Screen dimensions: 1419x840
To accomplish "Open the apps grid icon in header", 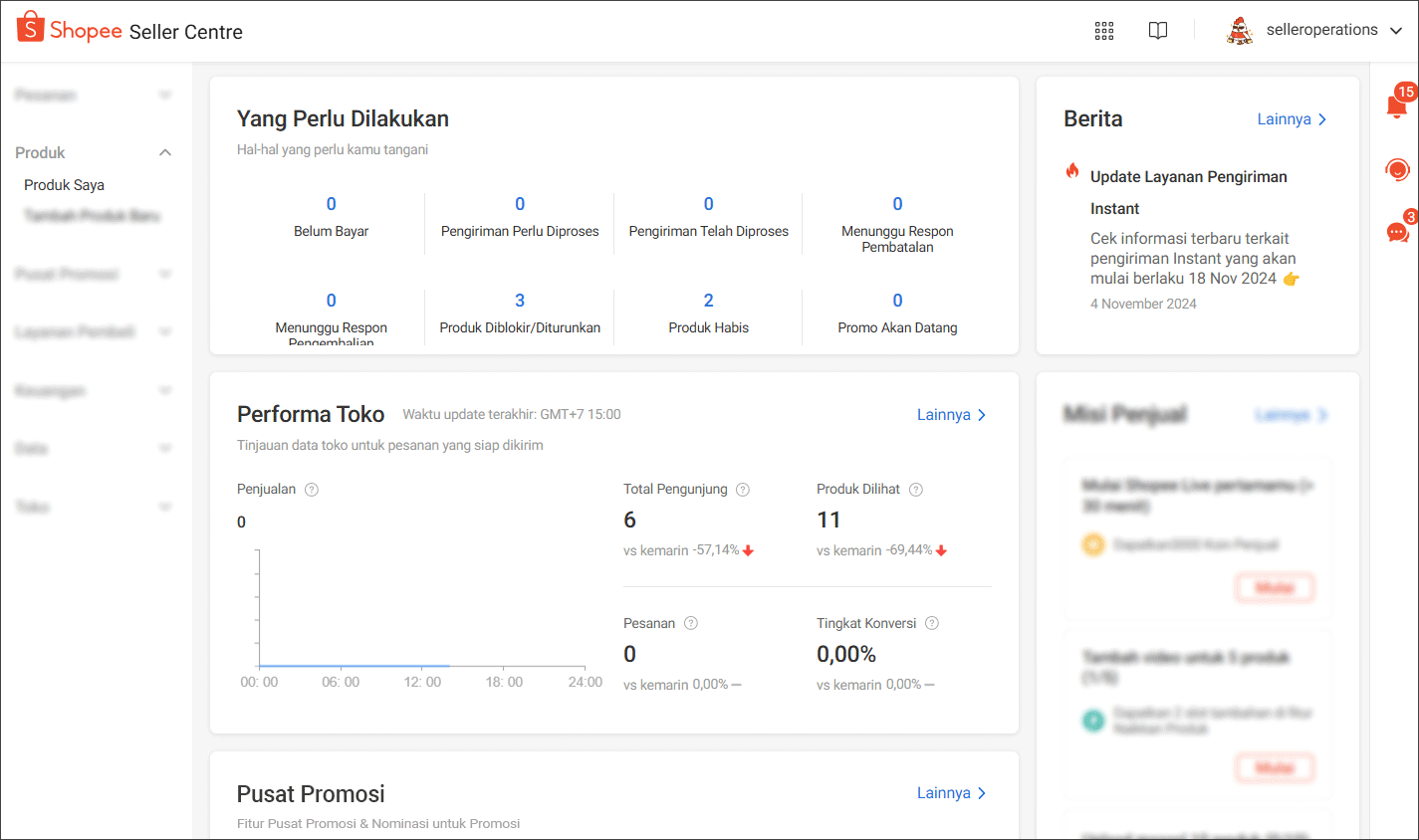I will pos(1103,31).
